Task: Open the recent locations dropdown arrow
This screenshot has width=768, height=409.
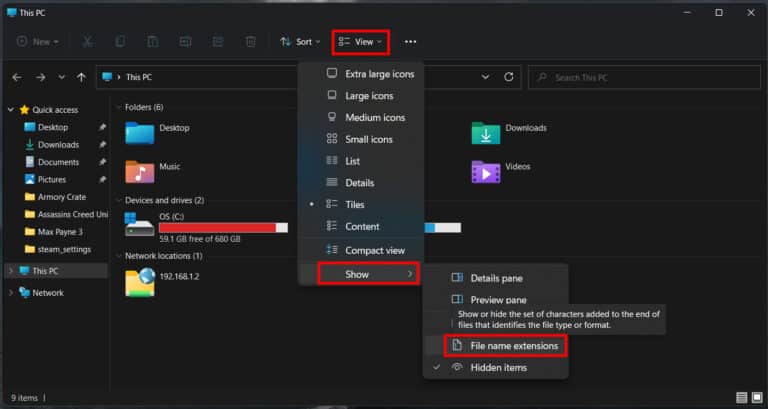Action: tap(61, 77)
